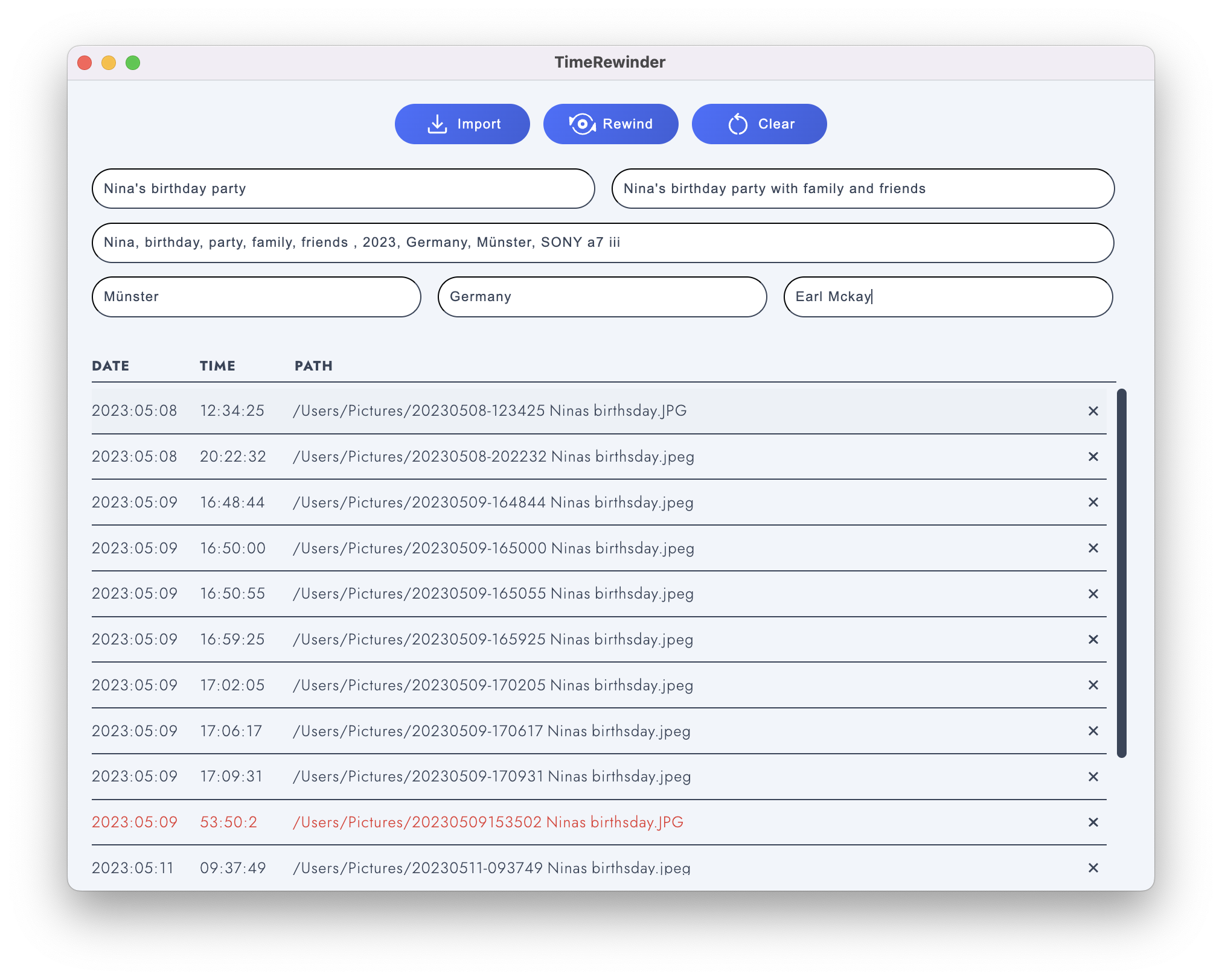Click the Import button
Viewport: 1222px width, 980px height.
point(462,124)
